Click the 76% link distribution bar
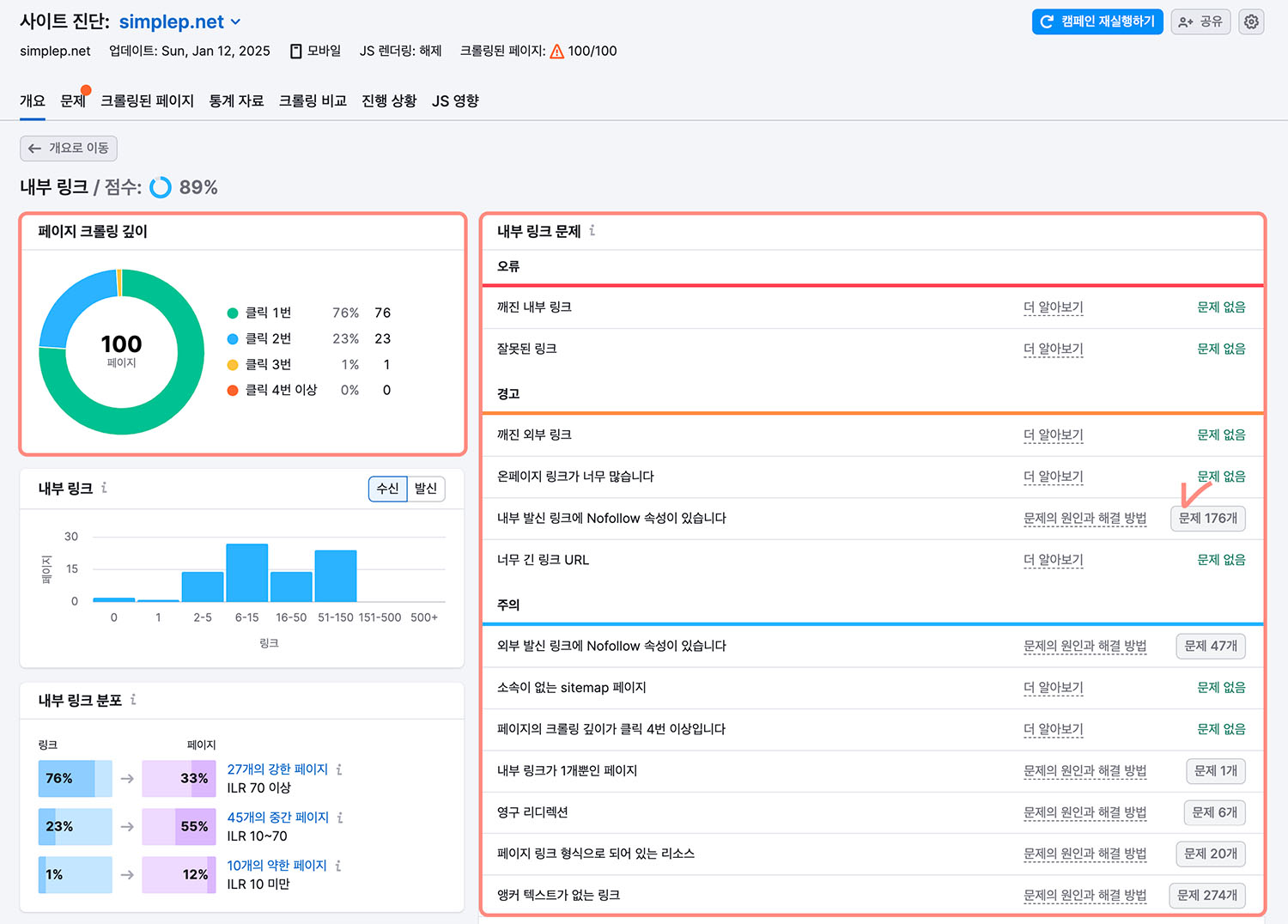1288x924 pixels. (76, 778)
